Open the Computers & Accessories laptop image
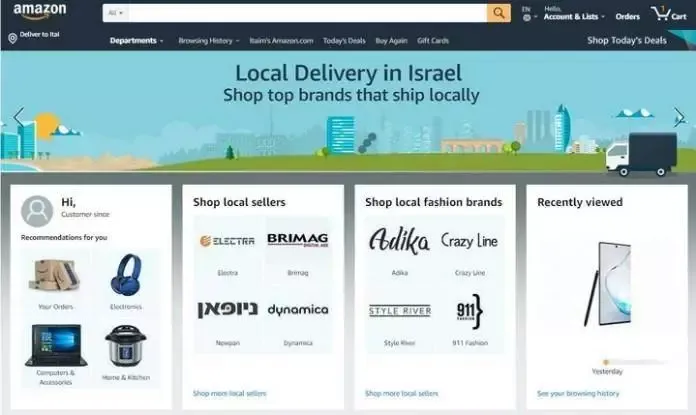The width and height of the screenshot is (696, 415). (x=56, y=345)
